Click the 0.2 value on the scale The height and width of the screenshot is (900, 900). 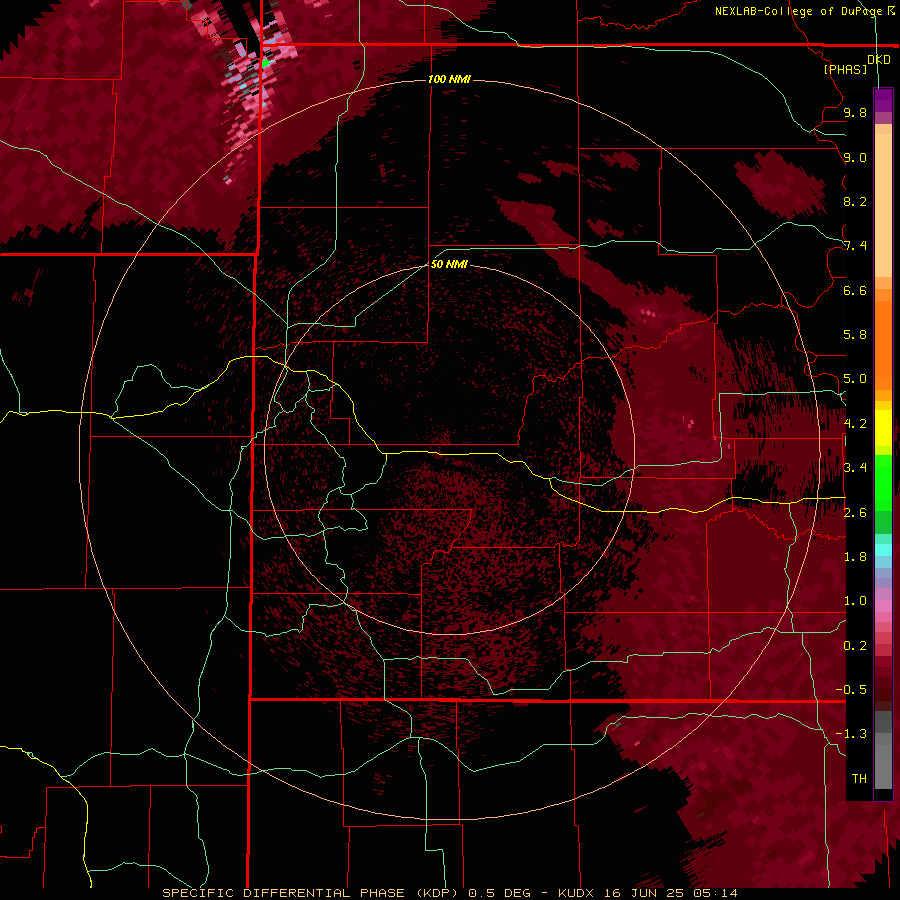[x=855, y=646]
